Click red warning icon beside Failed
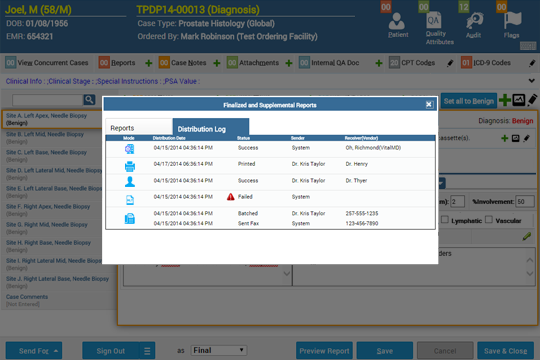The image size is (540, 360). (x=231, y=197)
